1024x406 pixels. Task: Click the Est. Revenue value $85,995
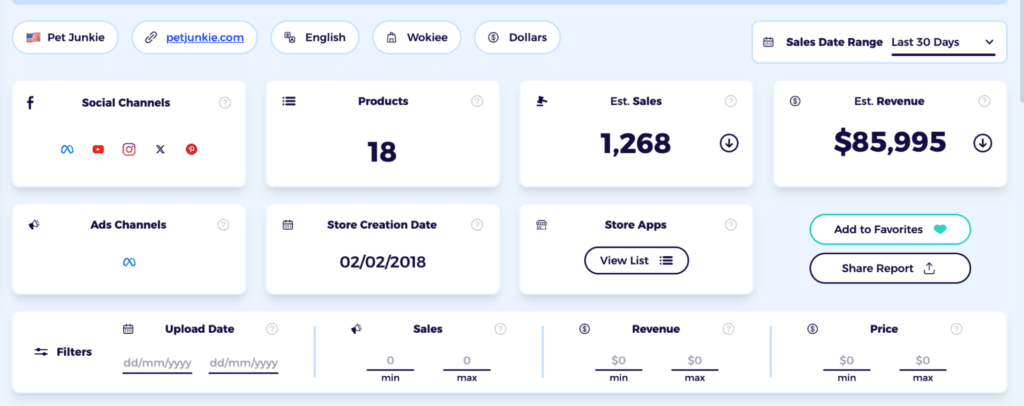pyautogui.click(x=889, y=142)
